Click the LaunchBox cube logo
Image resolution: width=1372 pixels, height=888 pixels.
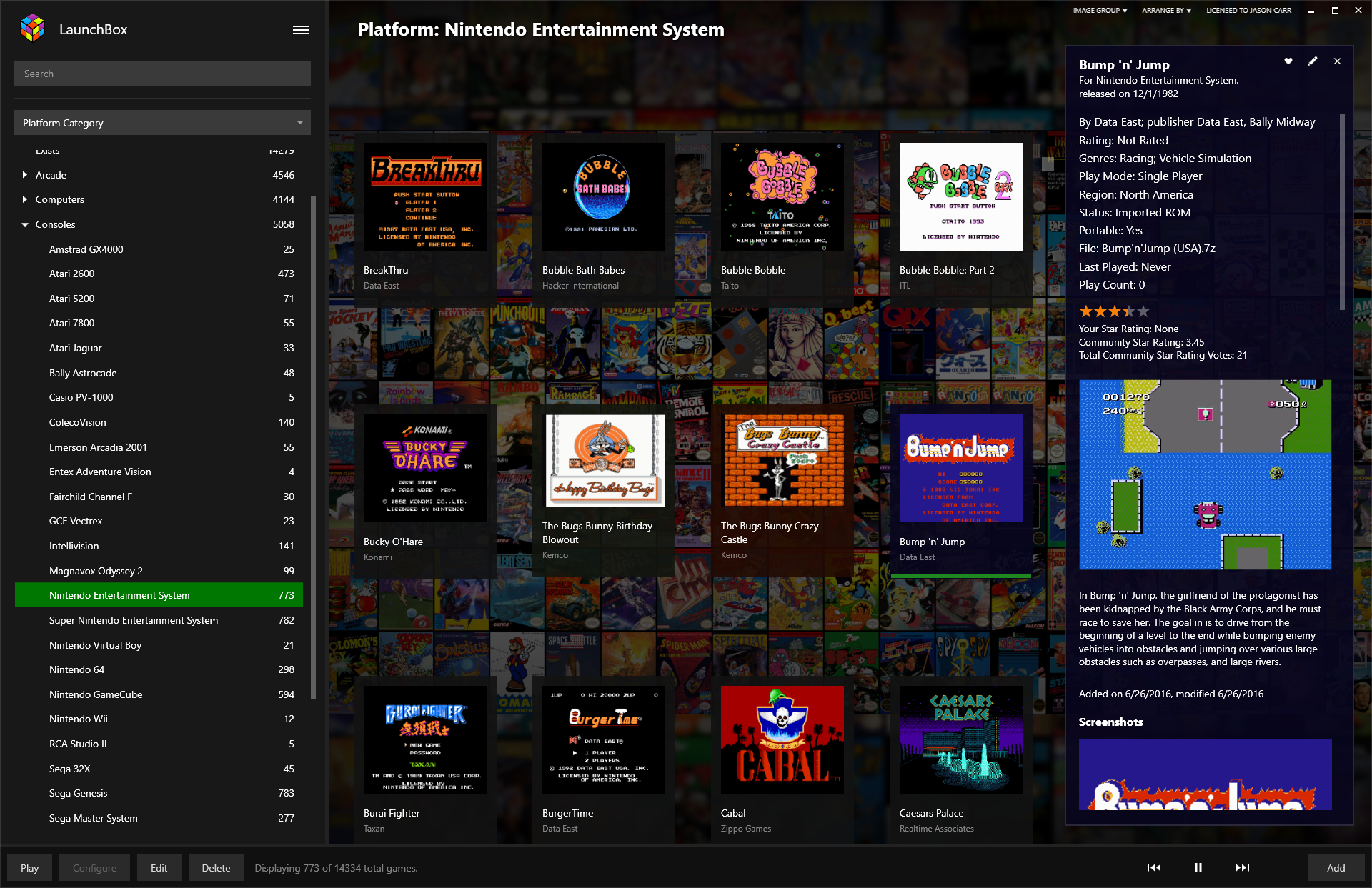[33, 29]
